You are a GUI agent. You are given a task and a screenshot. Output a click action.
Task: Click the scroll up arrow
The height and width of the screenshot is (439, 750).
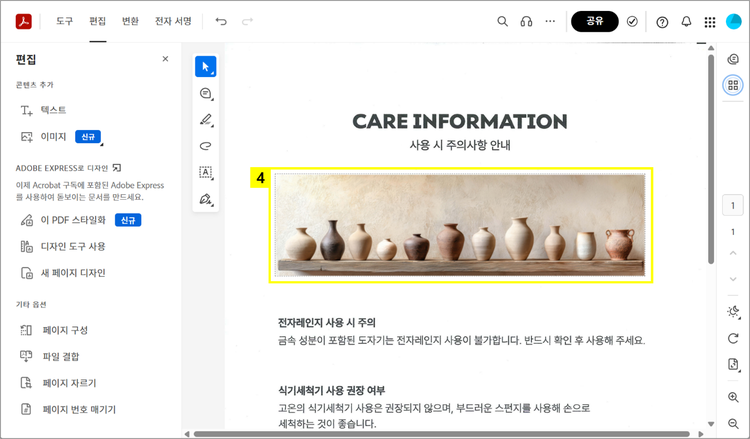click(711, 48)
